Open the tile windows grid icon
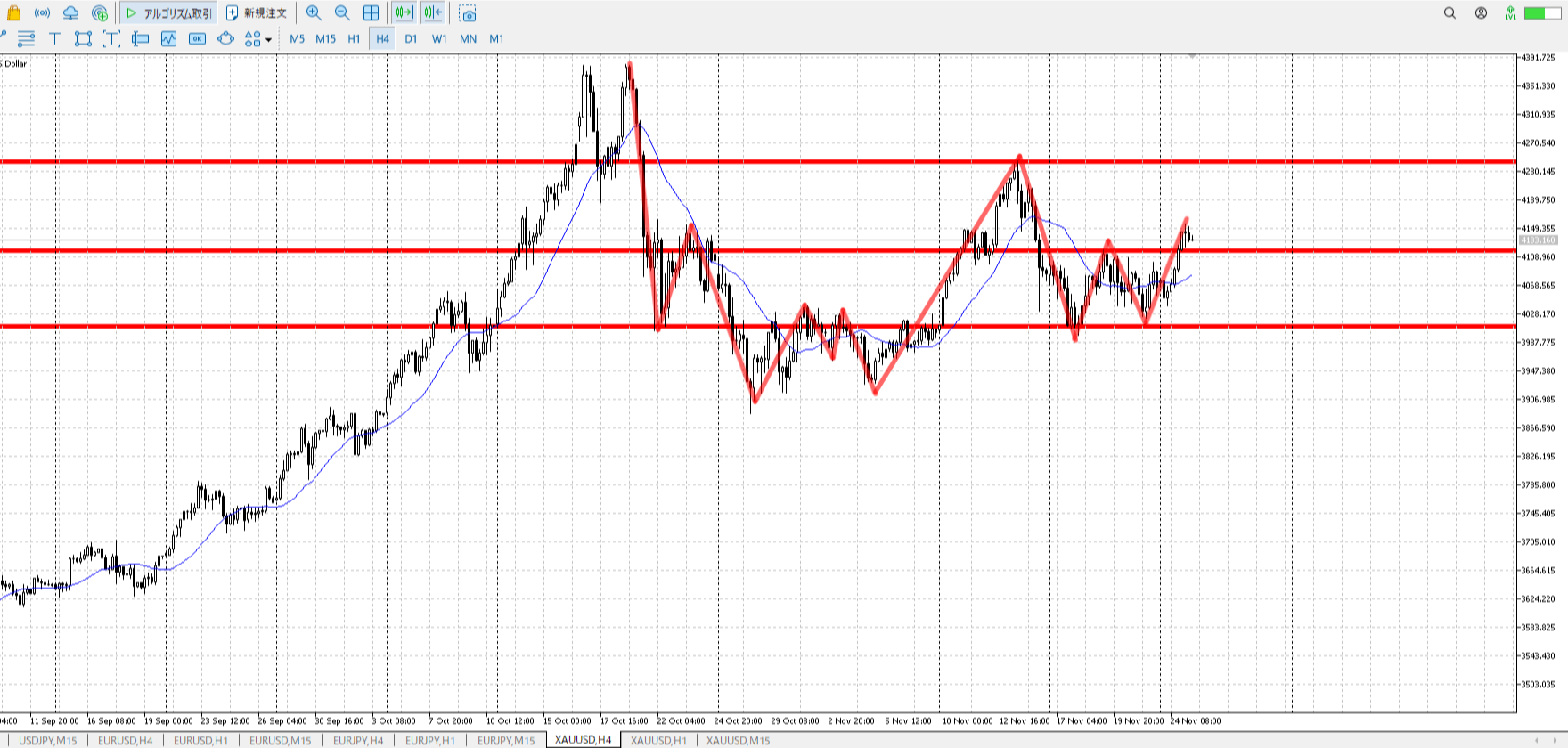 click(372, 12)
